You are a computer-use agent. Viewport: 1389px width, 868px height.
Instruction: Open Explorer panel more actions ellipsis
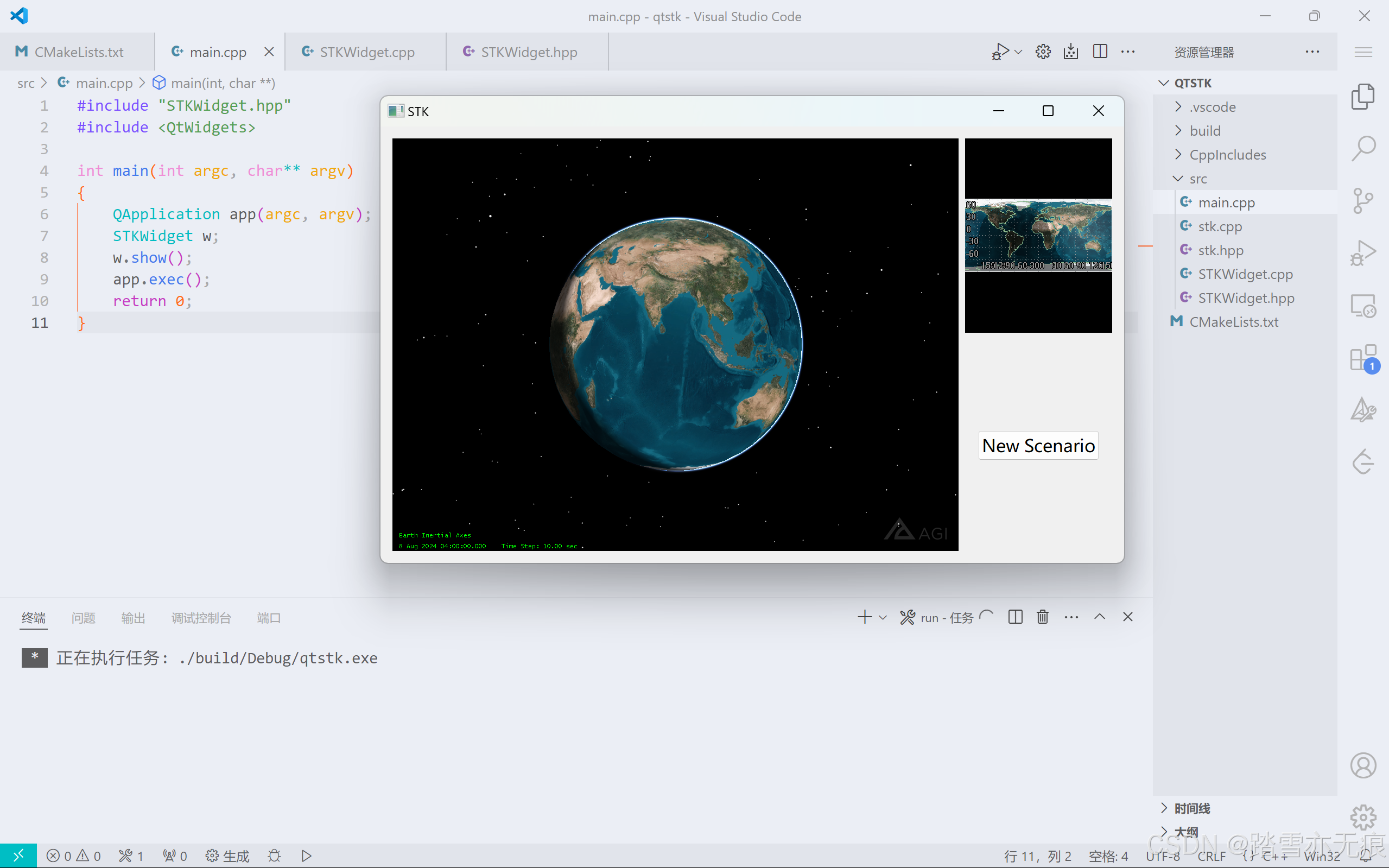tap(1312, 52)
